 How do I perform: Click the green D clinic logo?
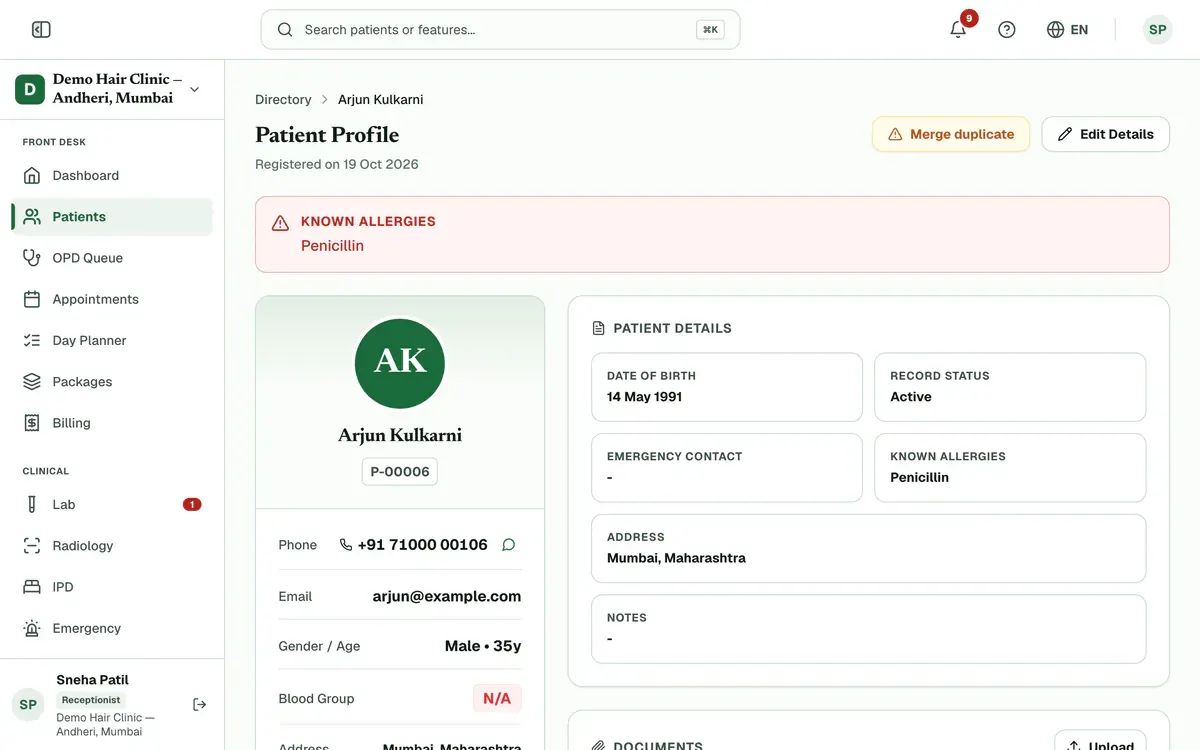click(30, 89)
